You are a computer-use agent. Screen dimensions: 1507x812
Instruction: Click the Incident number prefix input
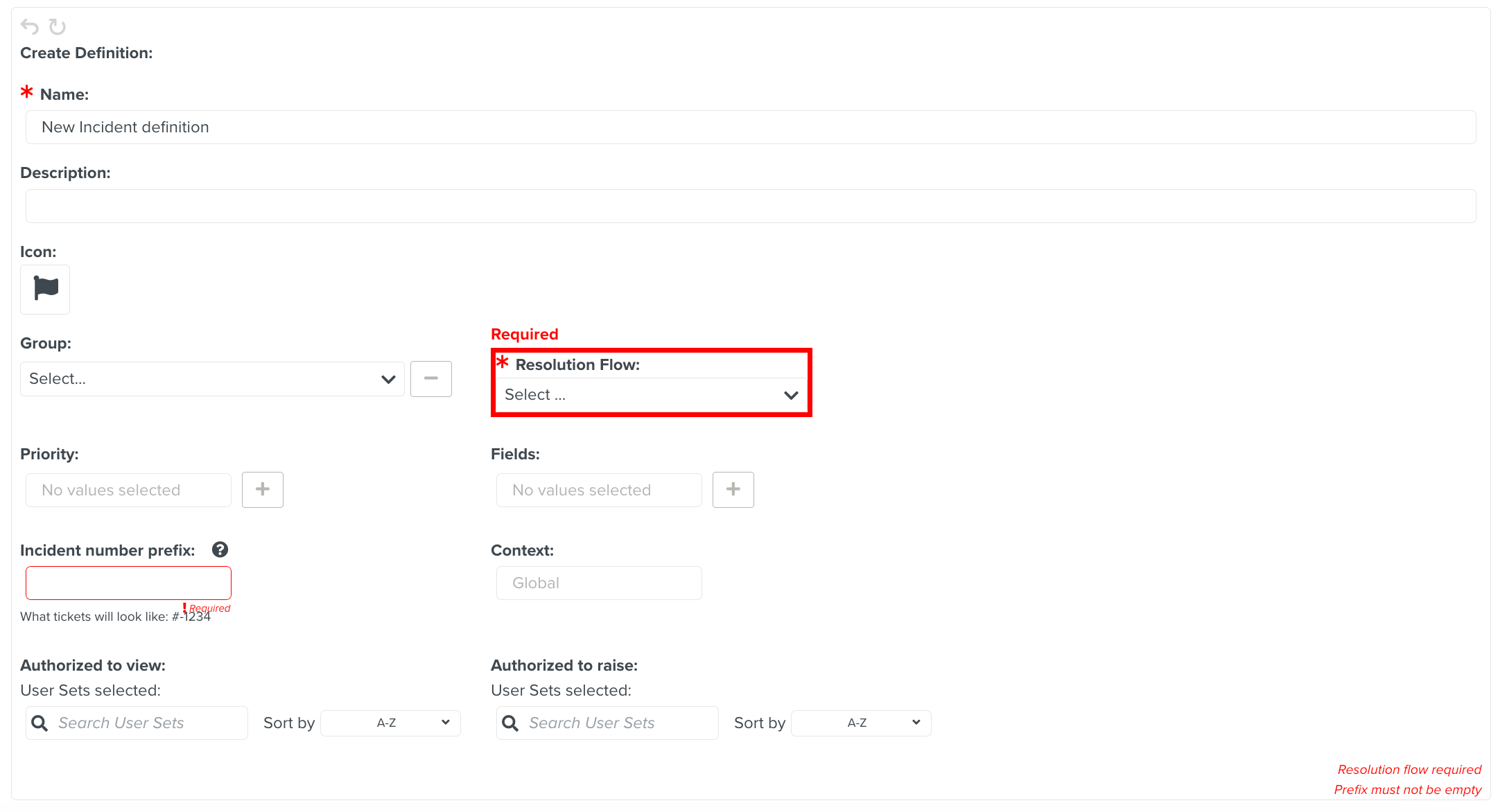pyautogui.click(x=128, y=583)
